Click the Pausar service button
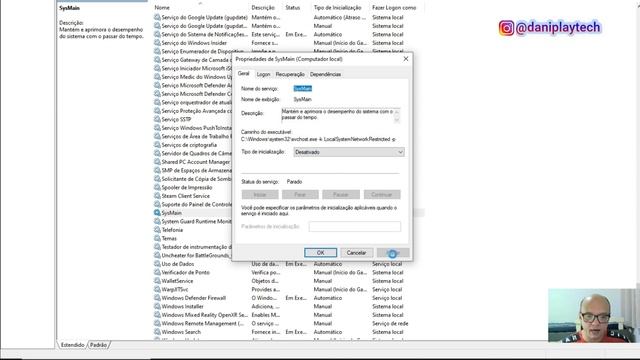This screenshot has width=640, height=360. pos(341,194)
